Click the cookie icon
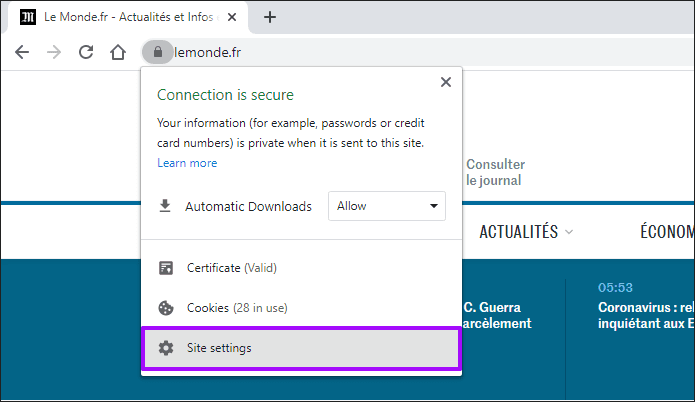Viewport: 695px width, 402px height. point(166,308)
